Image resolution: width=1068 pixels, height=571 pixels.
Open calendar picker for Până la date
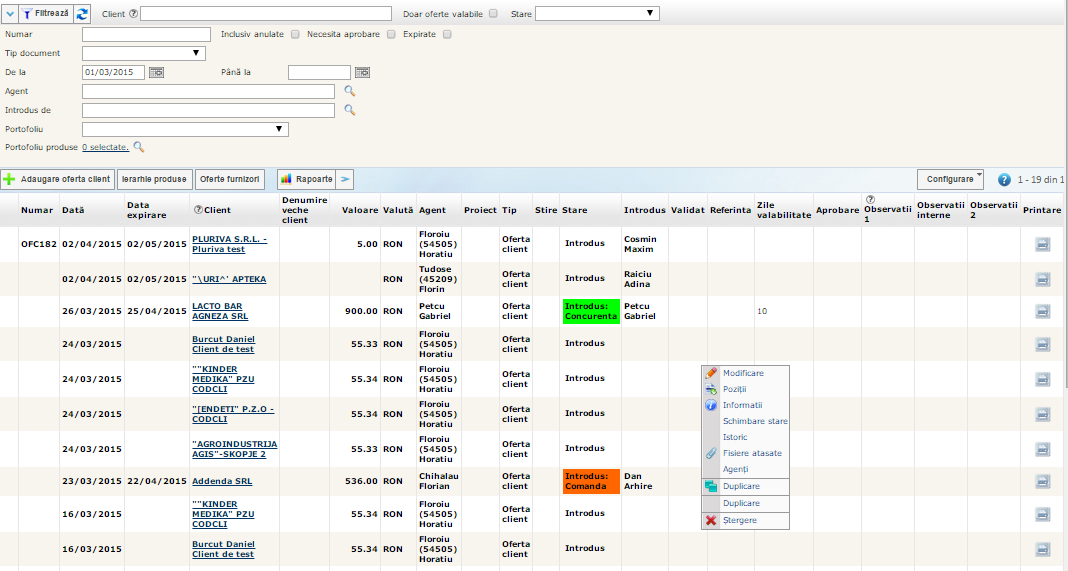point(362,72)
